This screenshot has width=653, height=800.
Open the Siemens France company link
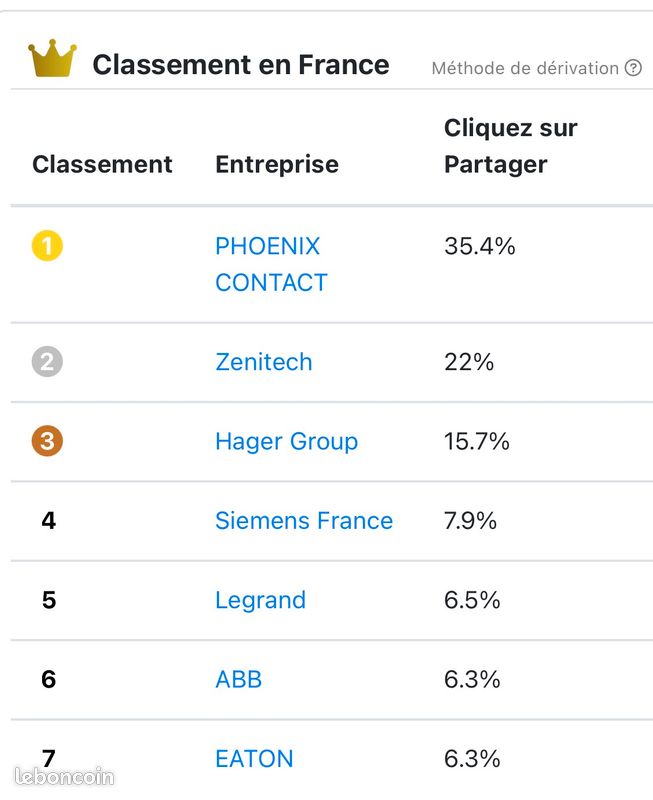click(x=304, y=520)
